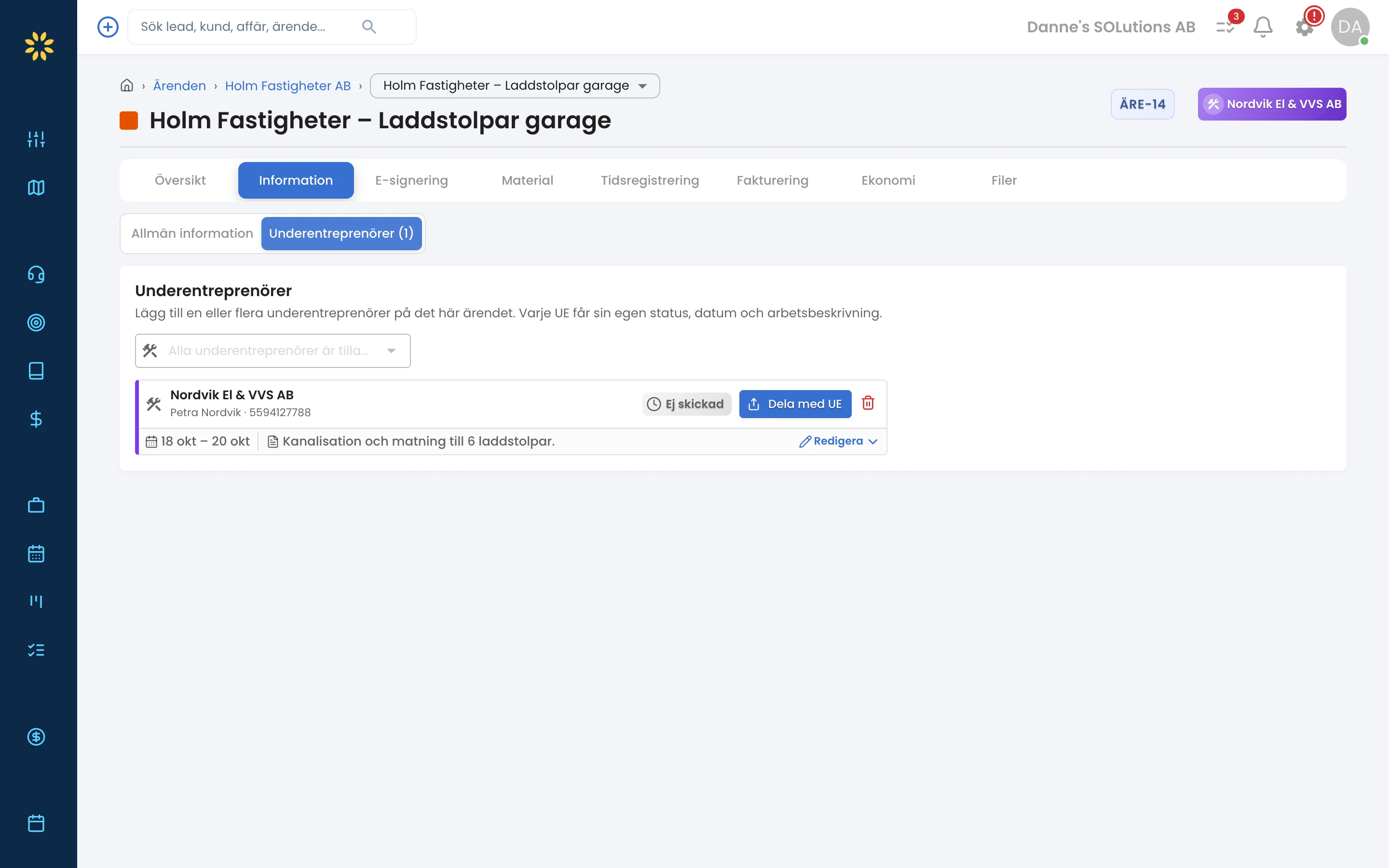Switch to the Fakturering tab

pos(772,180)
